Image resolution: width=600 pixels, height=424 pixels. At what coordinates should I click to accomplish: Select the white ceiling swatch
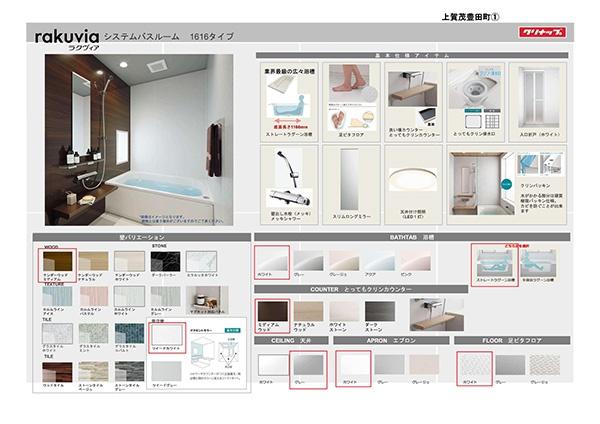272,365
